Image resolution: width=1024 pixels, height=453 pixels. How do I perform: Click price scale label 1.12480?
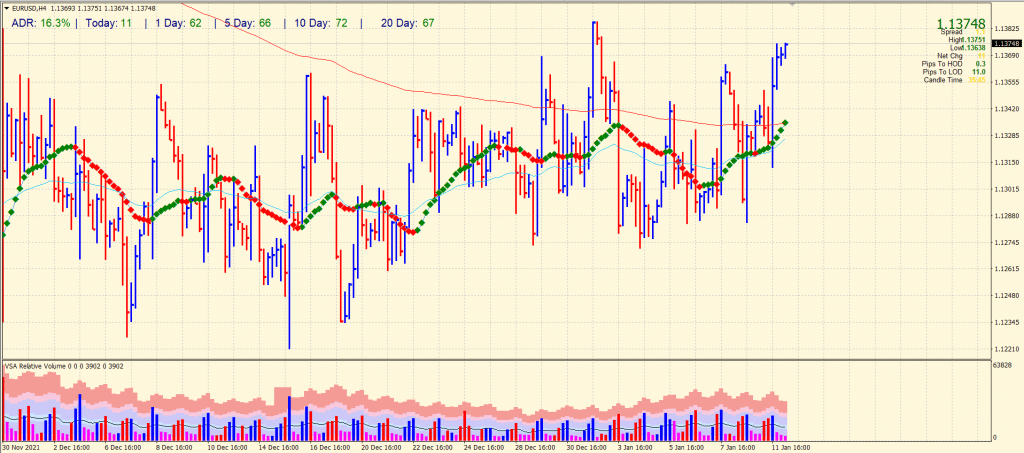[x=1006, y=296]
